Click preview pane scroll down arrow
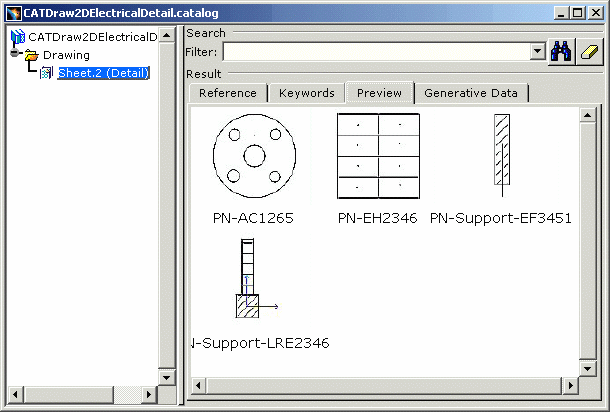Image resolution: width=610 pixels, height=412 pixels. [587, 368]
